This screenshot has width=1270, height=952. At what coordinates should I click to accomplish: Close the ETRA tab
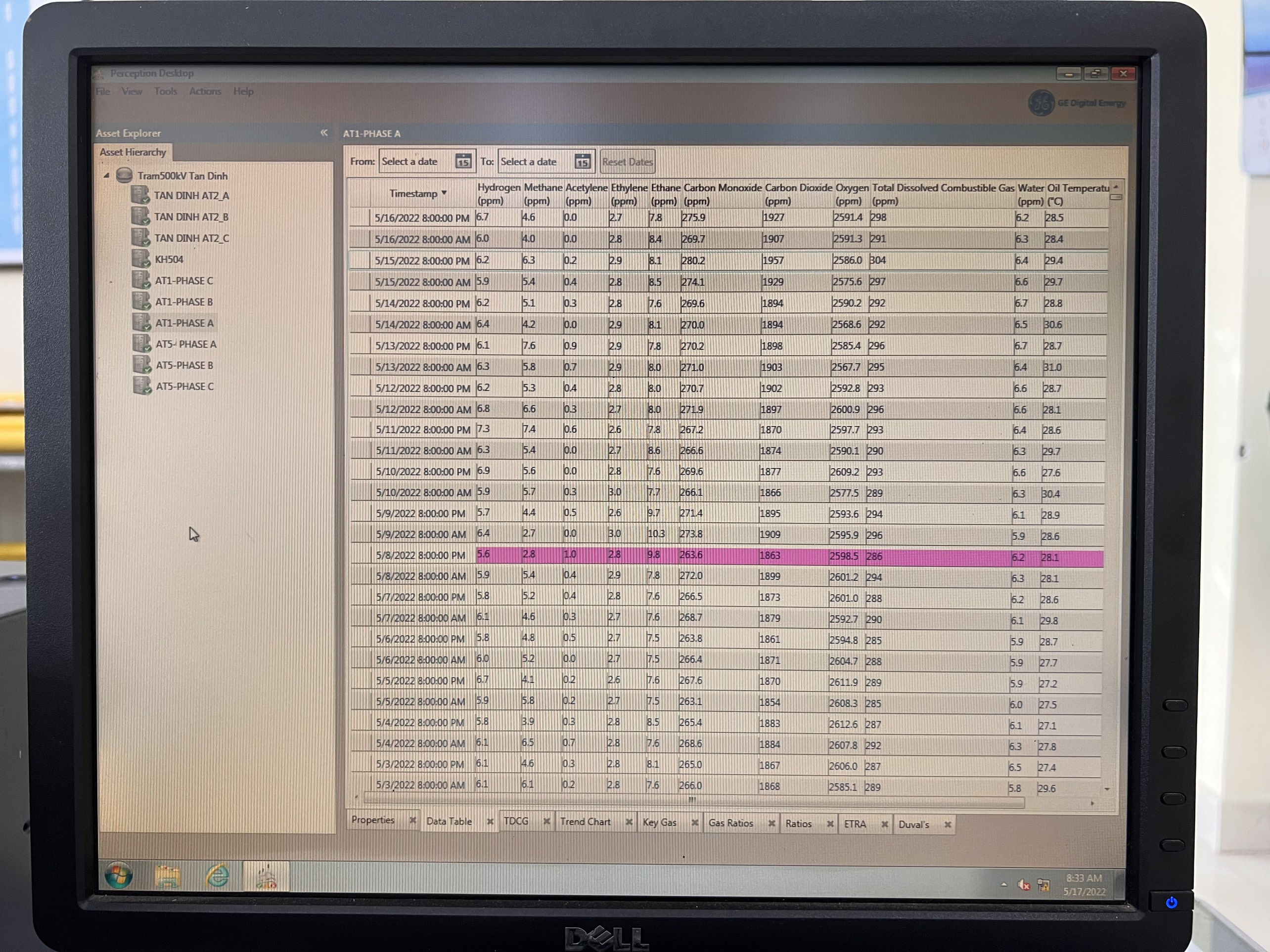[884, 824]
